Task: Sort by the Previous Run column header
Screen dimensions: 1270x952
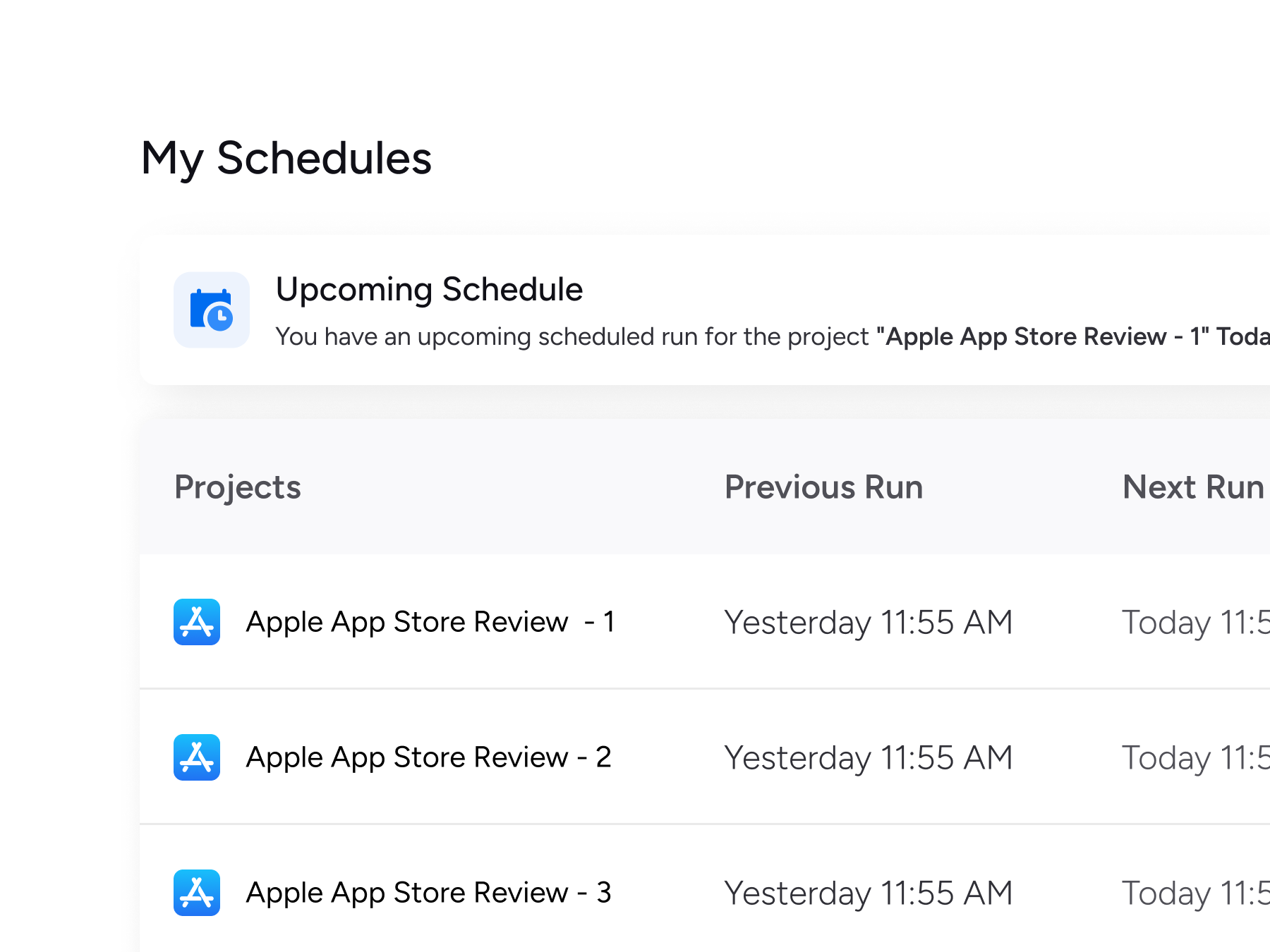Action: pyautogui.click(x=823, y=487)
